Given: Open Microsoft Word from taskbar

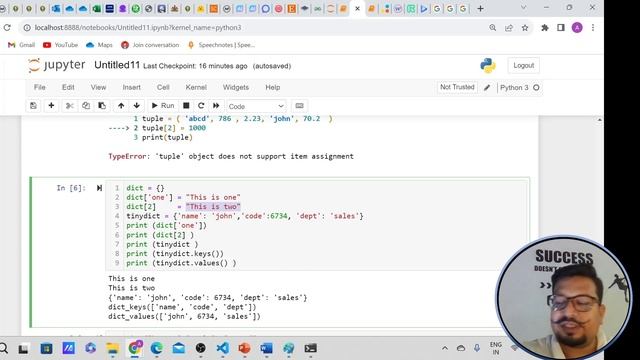Looking at the screenshot, I should point(267,348).
